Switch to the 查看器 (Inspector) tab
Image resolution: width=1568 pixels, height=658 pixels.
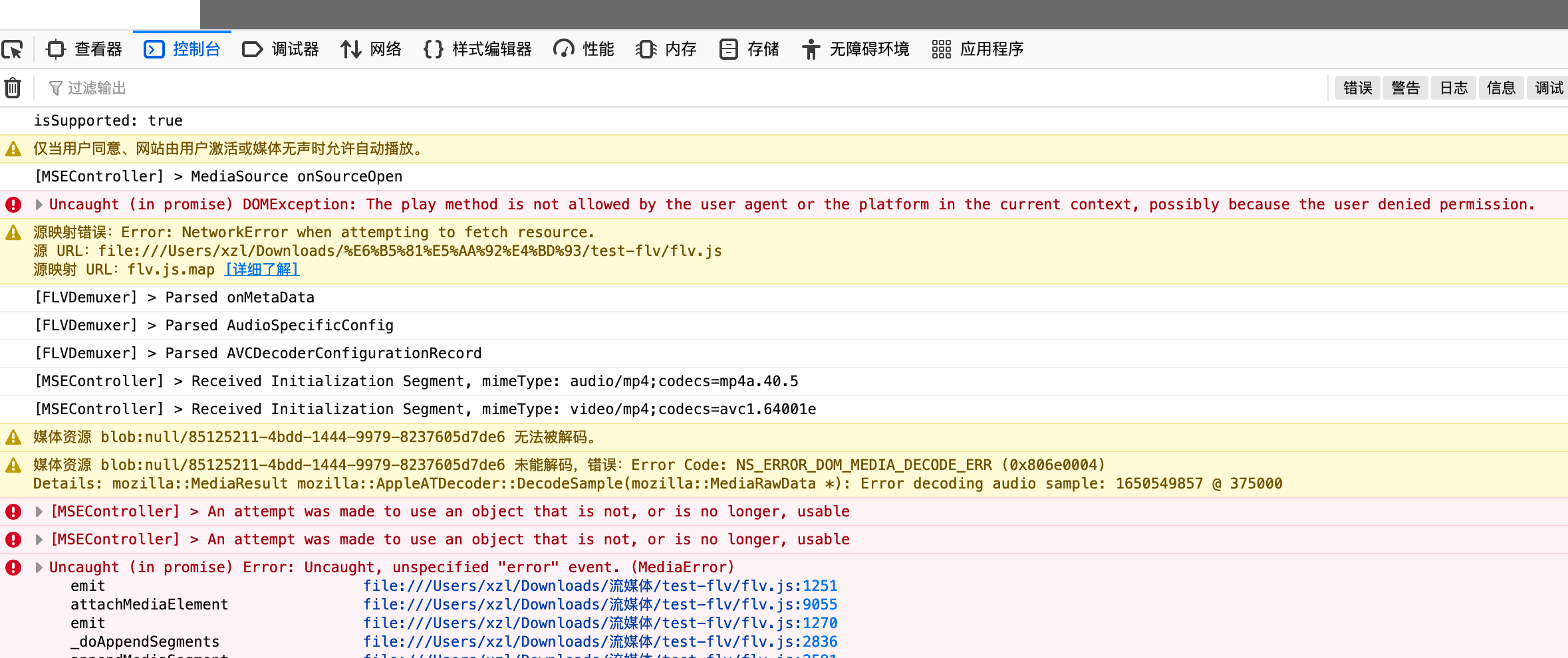coord(84,49)
